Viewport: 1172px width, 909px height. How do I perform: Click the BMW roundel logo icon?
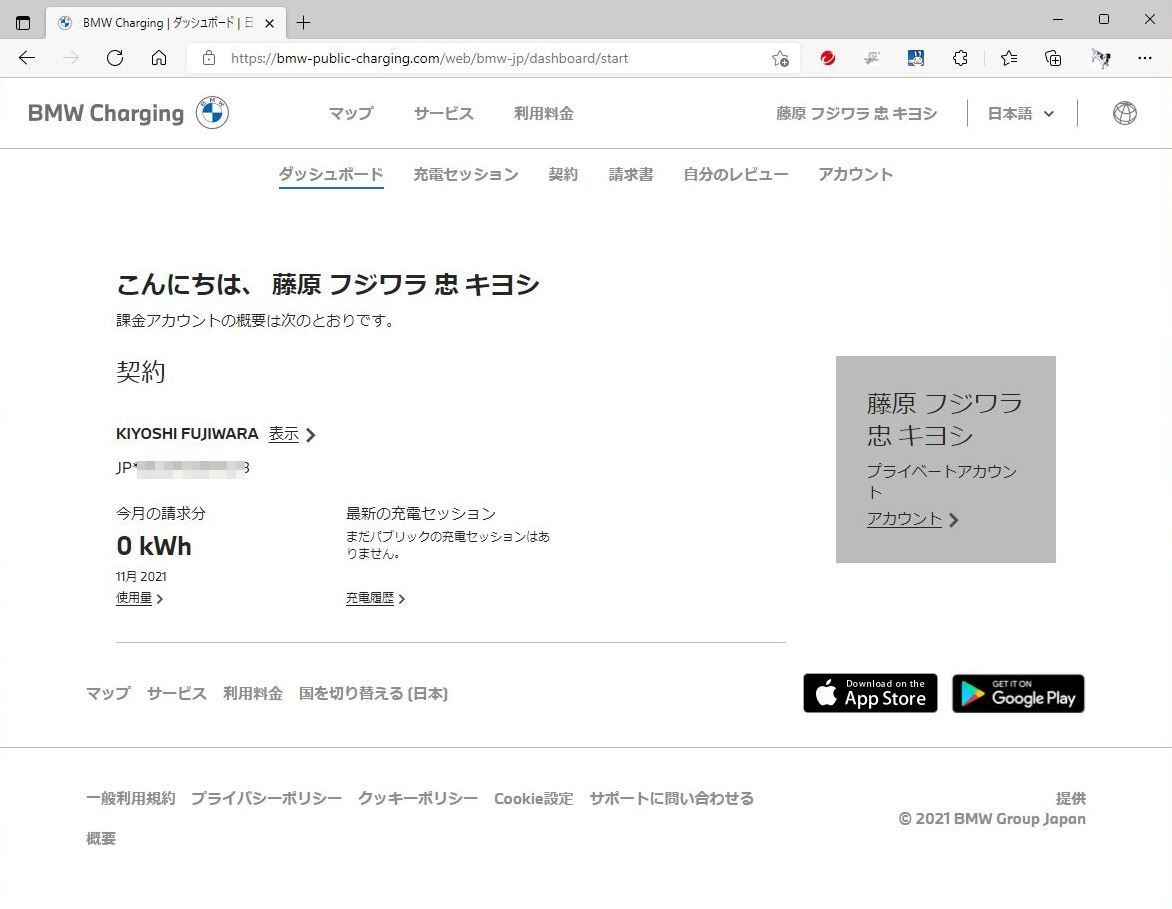(212, 113)
